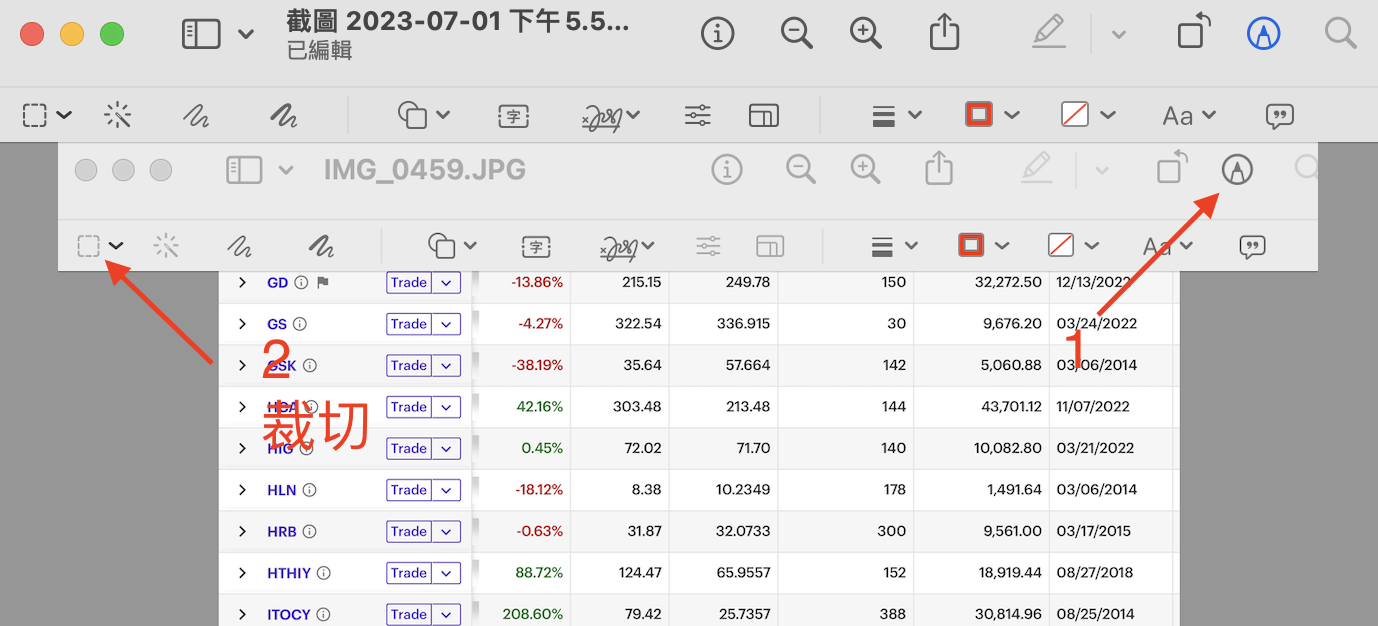This screenshot has height=626, width=1378.
Task: Open the Shapes tool
Action: click(x=413, y=115)
